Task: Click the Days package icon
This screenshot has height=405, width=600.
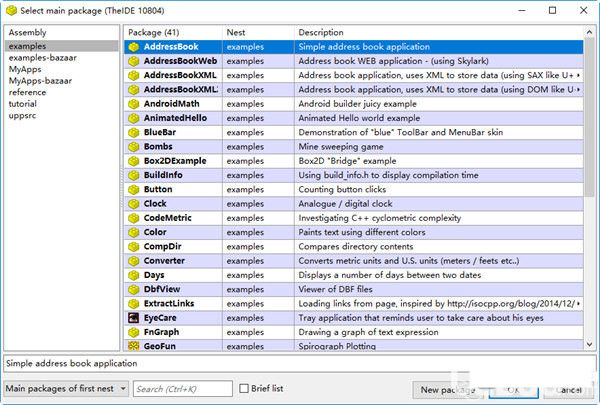Action: pos(134,275)
